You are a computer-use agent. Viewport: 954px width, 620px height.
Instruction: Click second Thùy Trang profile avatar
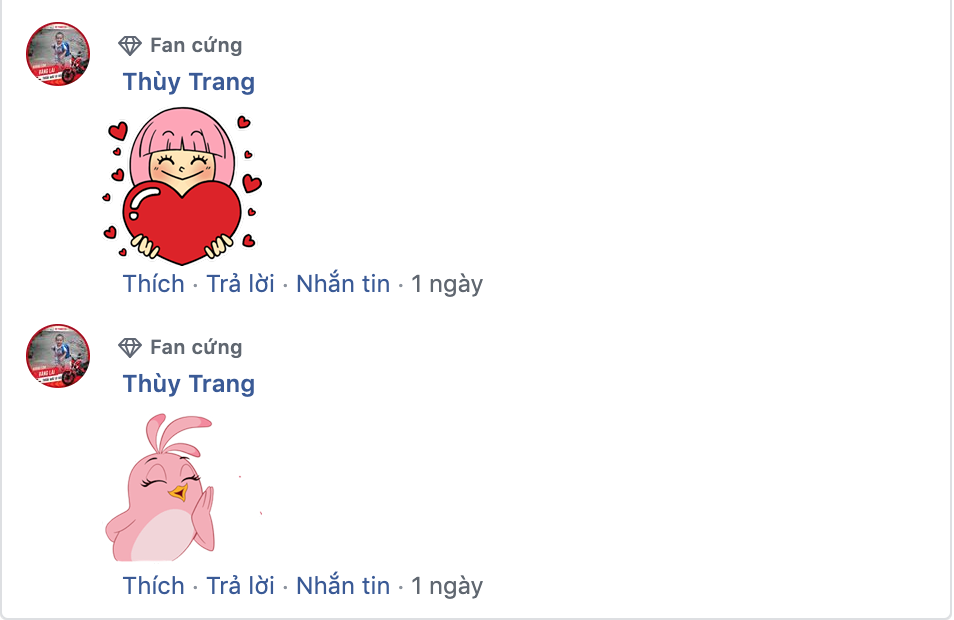point(58,356)
